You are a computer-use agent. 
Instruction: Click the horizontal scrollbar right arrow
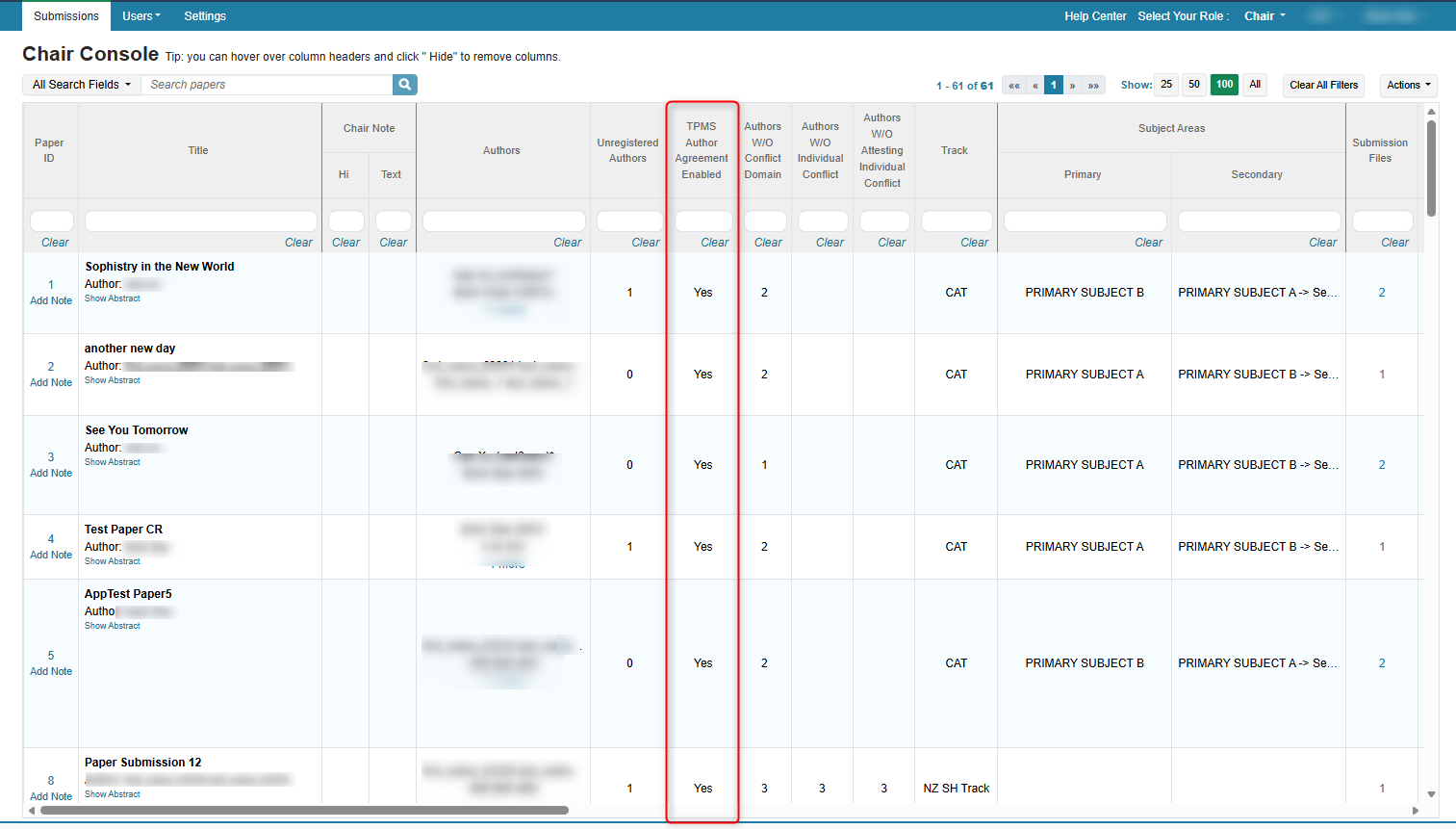1416,811
